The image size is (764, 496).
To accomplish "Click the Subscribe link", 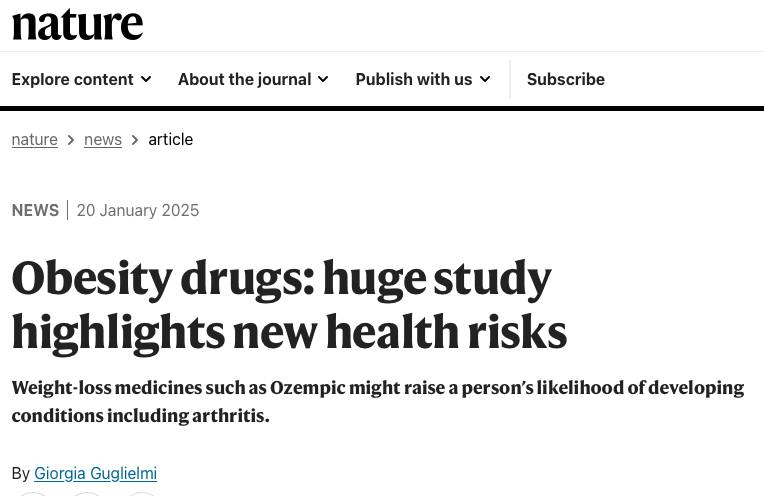I will 565,79.
